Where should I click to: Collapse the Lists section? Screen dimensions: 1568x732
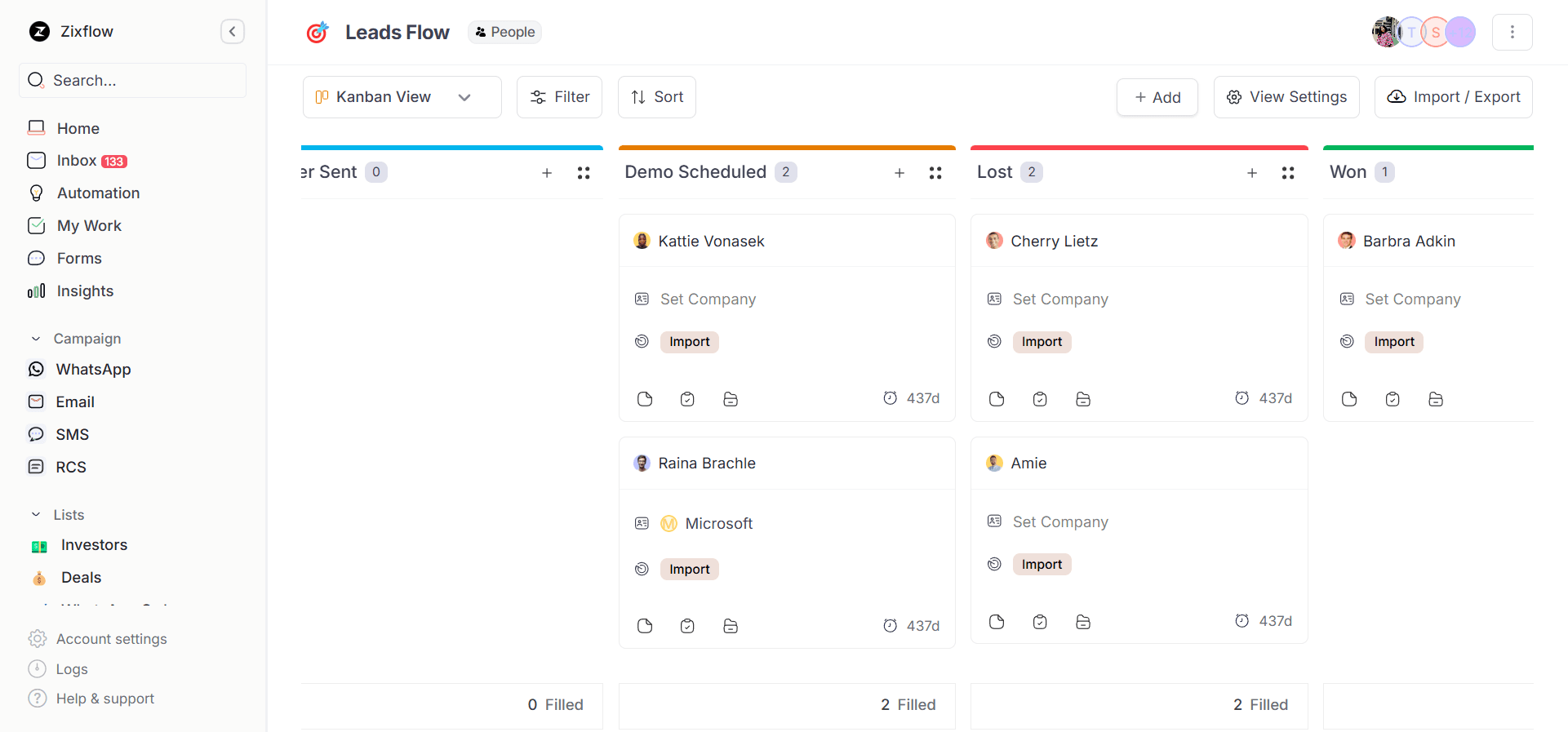(x=35, y=514)
